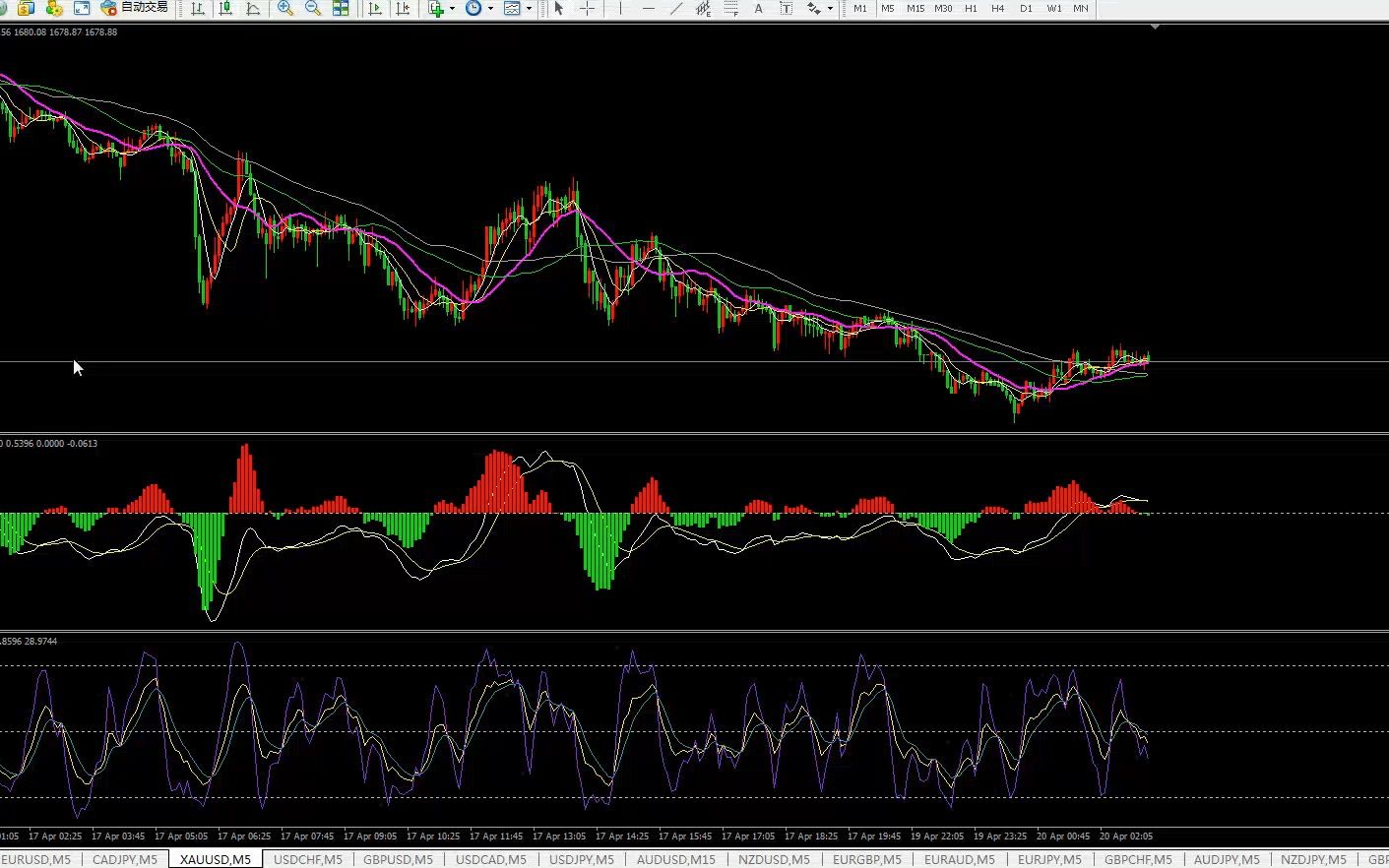Click the time label '17 Apr 13:05'
This screenshot has width=1389, height=868.
click(x=561, y=837)
